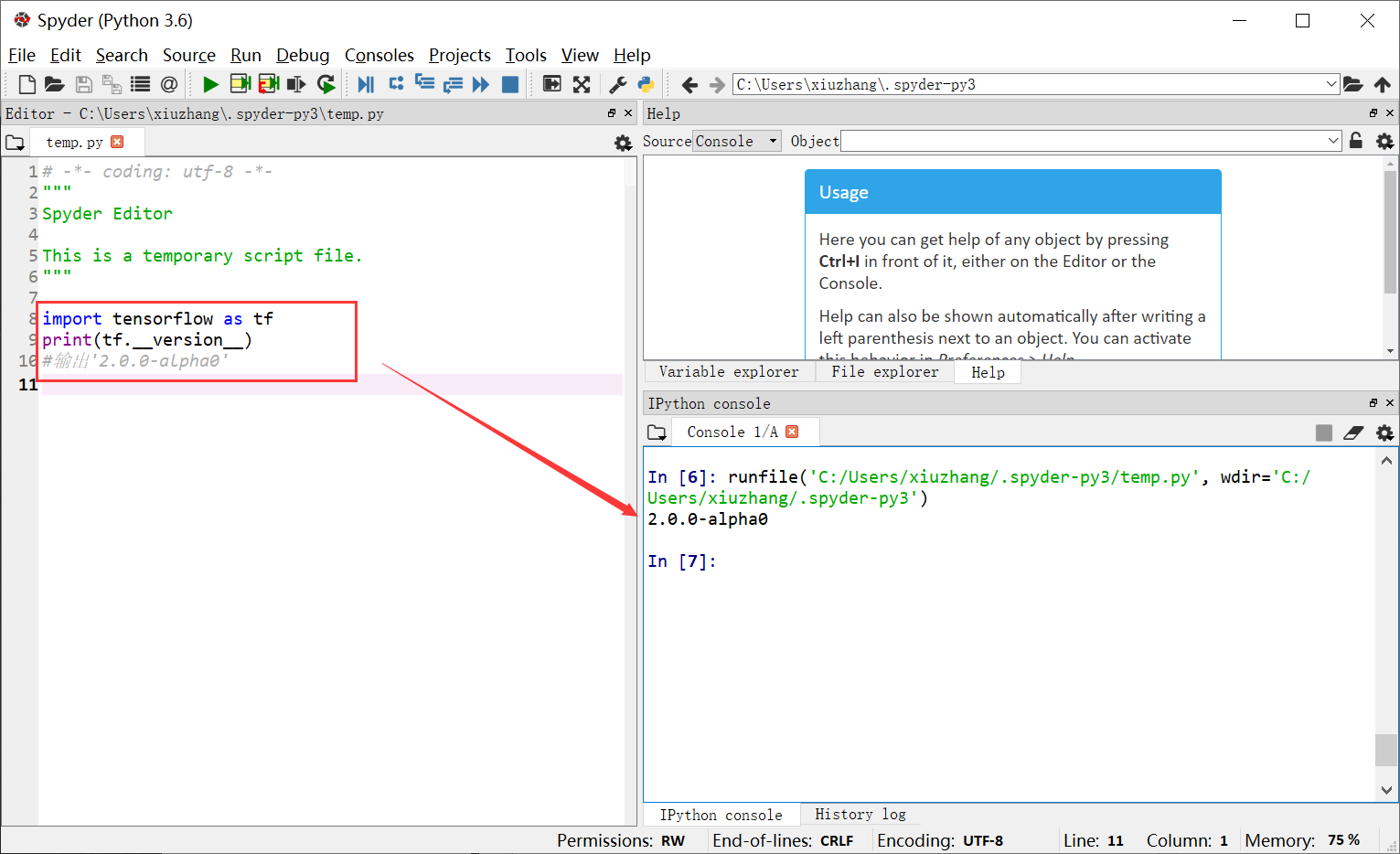1400x854 pixels.
Task: Switch to History log tab
Action: [x=860, y=814]
